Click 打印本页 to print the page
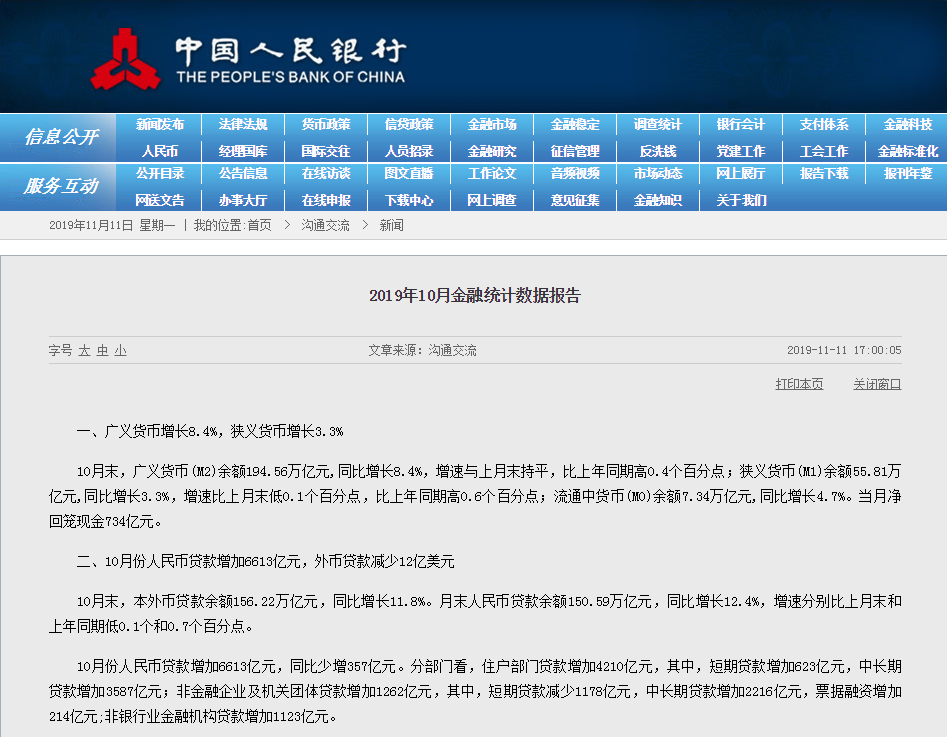The image size is (947, 737). [799, 384]
